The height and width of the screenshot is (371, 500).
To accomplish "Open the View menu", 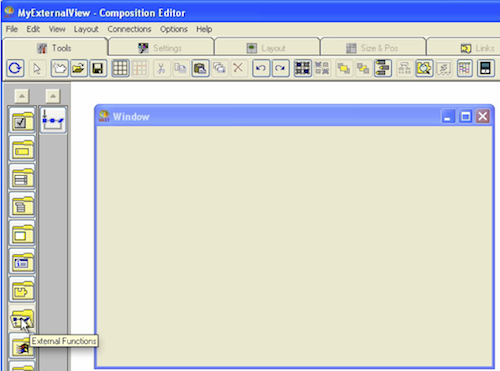I will 57,29.
